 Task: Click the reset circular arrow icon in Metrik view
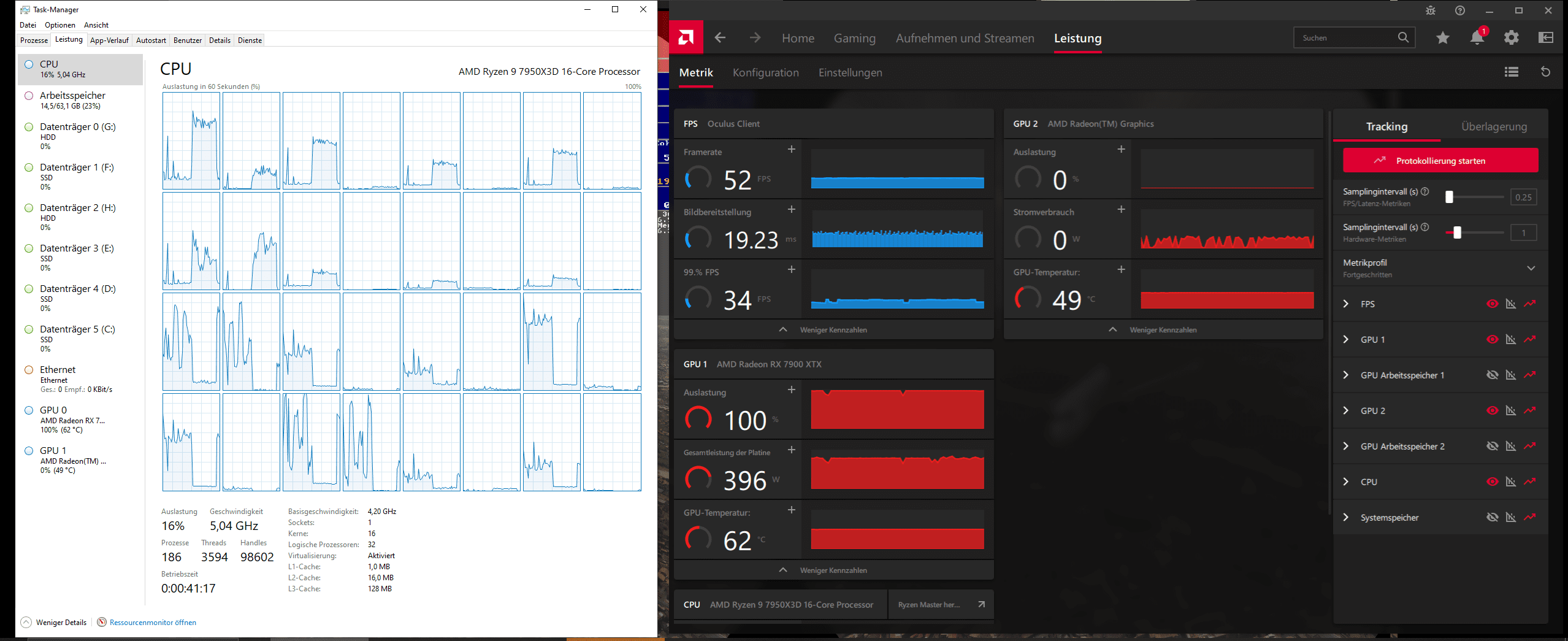(x=1546, y=72)
